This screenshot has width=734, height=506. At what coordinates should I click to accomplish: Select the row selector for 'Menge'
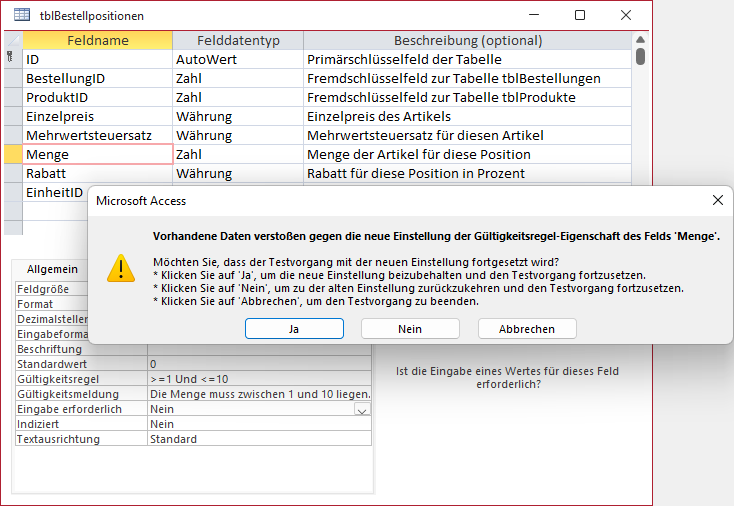[12, 155]
